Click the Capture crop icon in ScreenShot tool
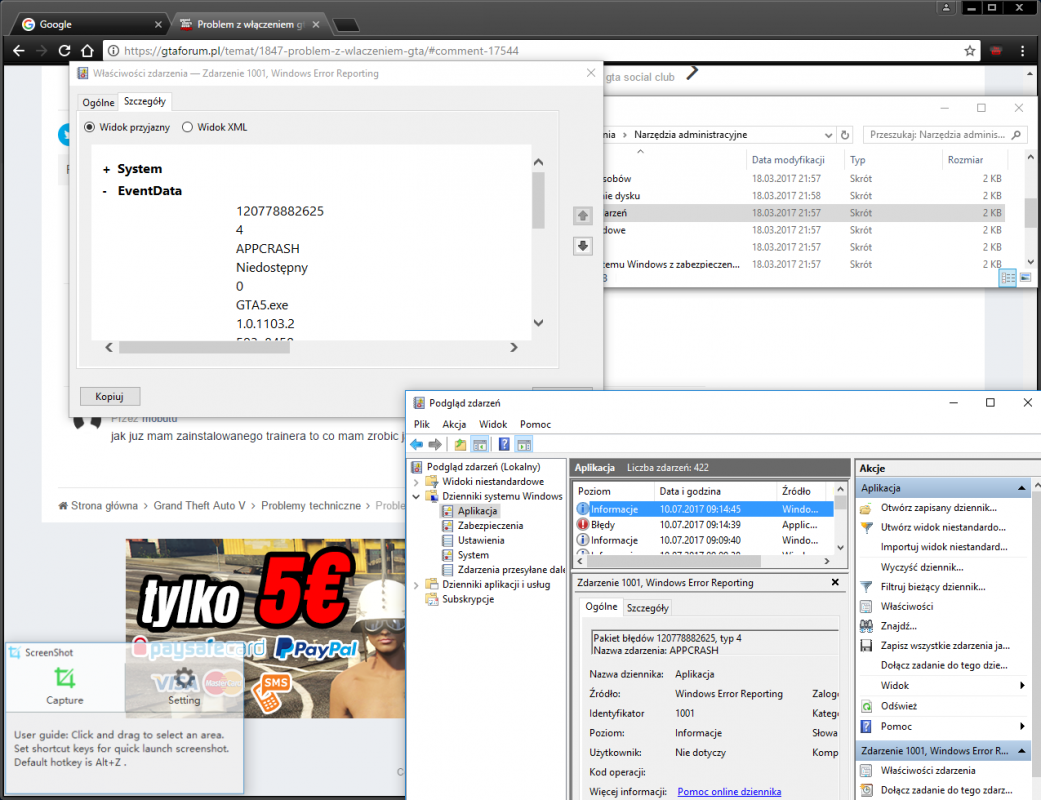This screenshot has width=1041, height=800. point(64,678)
